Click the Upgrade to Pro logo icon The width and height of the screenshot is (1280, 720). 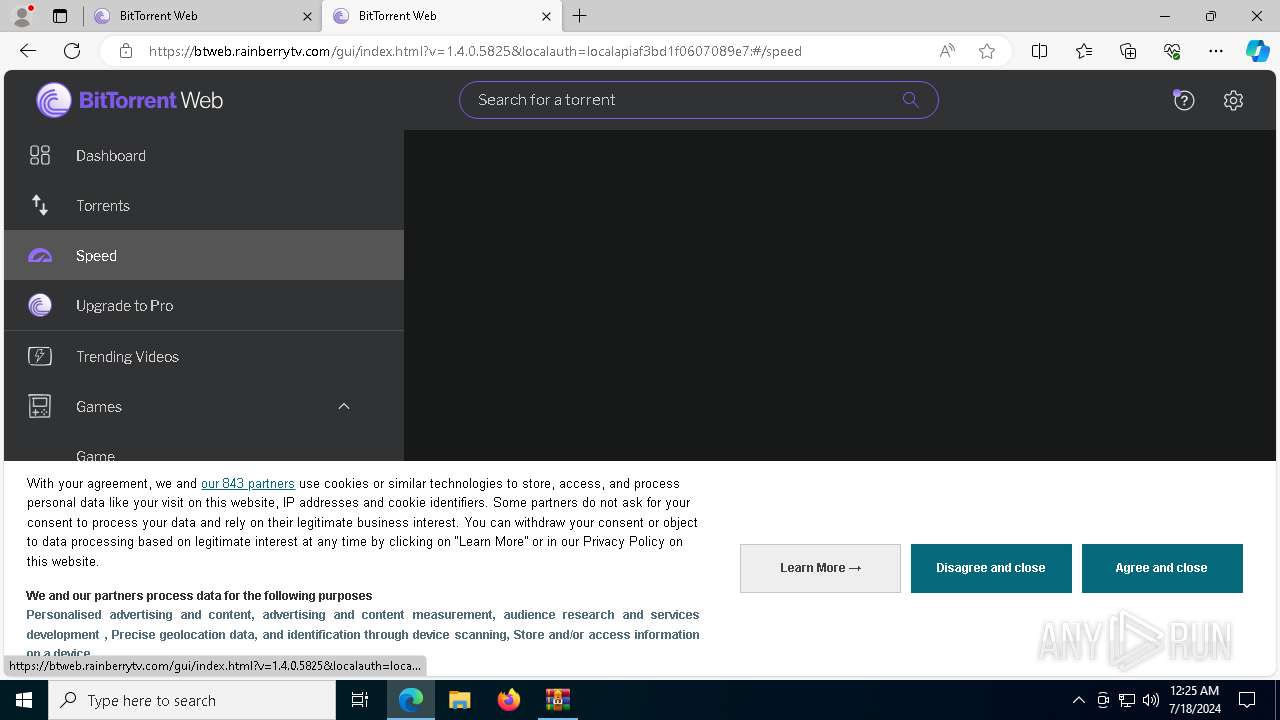(x=40, y=305)
